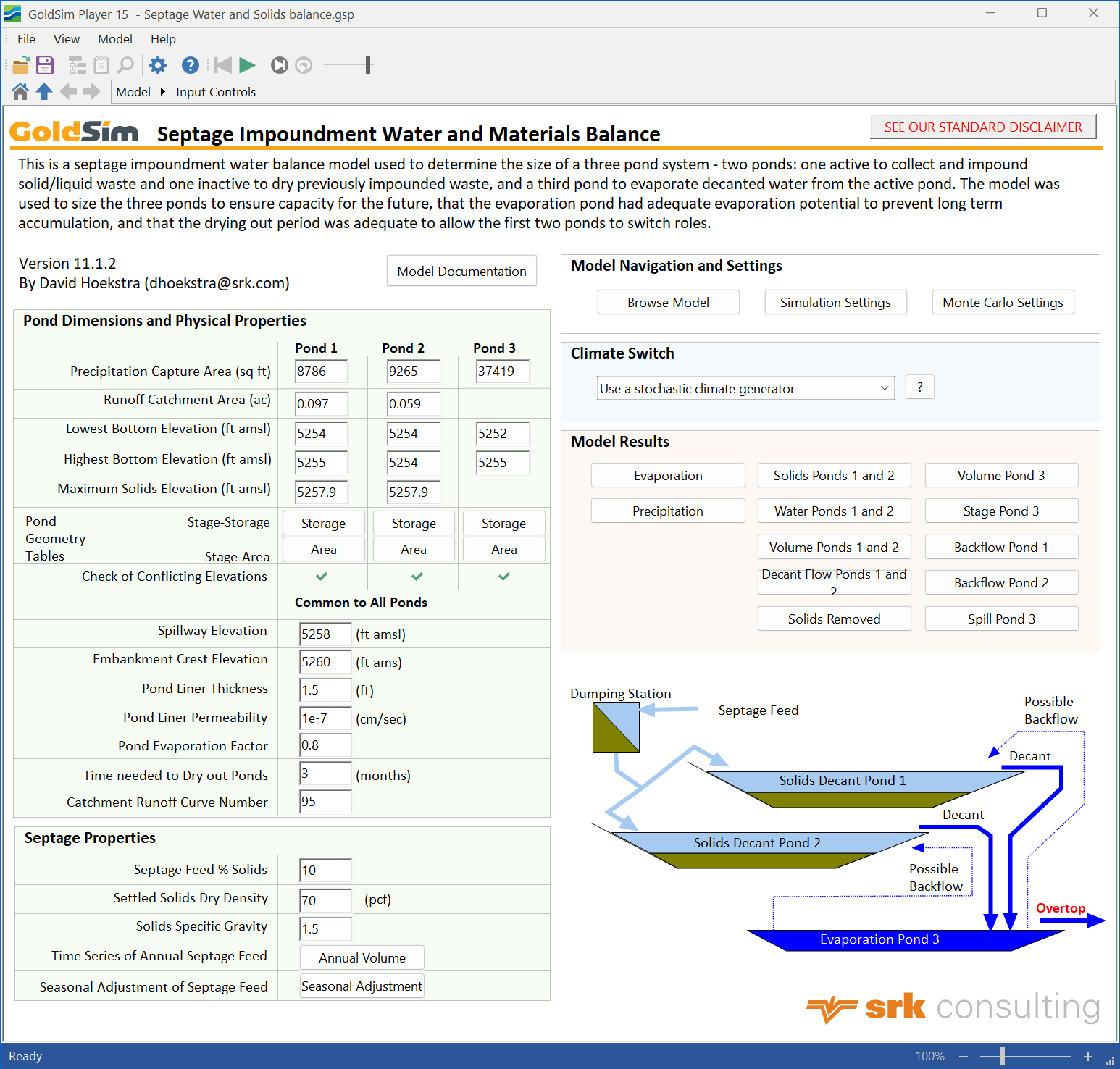
Task: Click the status bar zoom slider handle
Action: pyautogui.click(x=1003, y=1056)
